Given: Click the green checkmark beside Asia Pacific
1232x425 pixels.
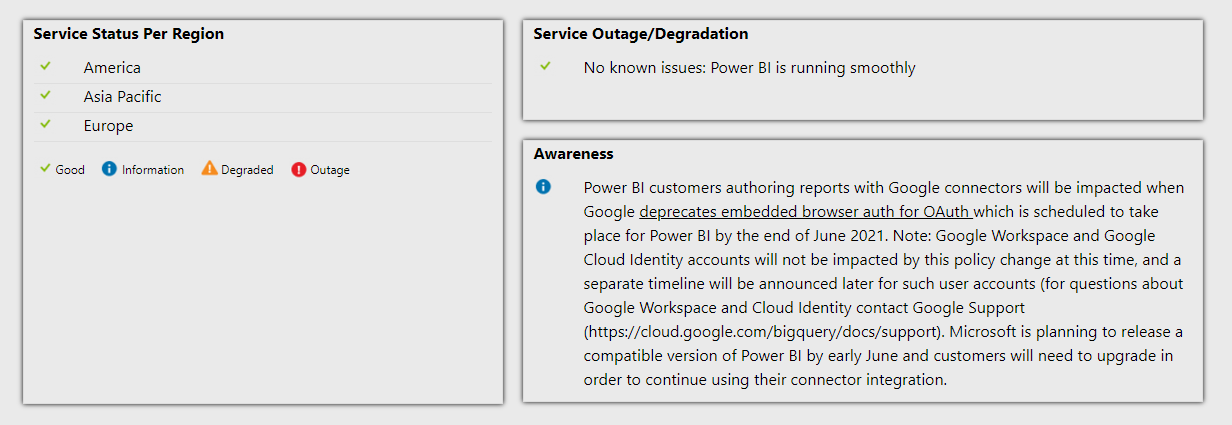Looking at the screenshot, I should pos(45,95).
